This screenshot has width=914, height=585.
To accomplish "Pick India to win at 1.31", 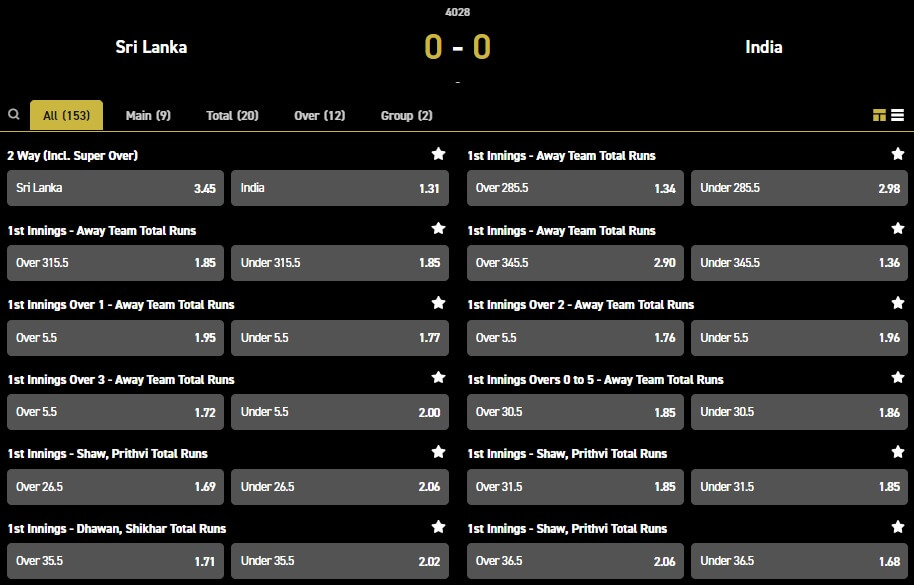I will tap(340, 188).
